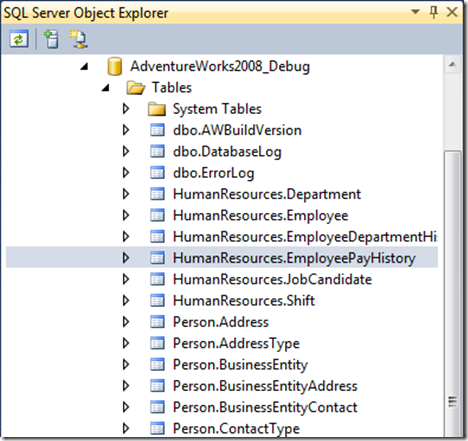Close the SQL Server Object Explorer panel
The width and height of the screenshot is (468, 441).
tap(452, 13)
